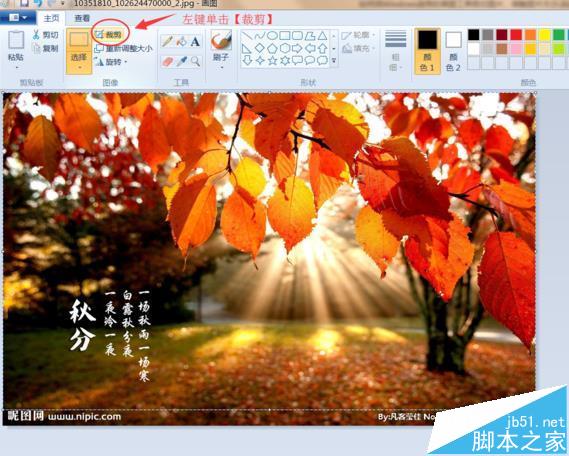Select the Pencil tool

tap(167, 41)
